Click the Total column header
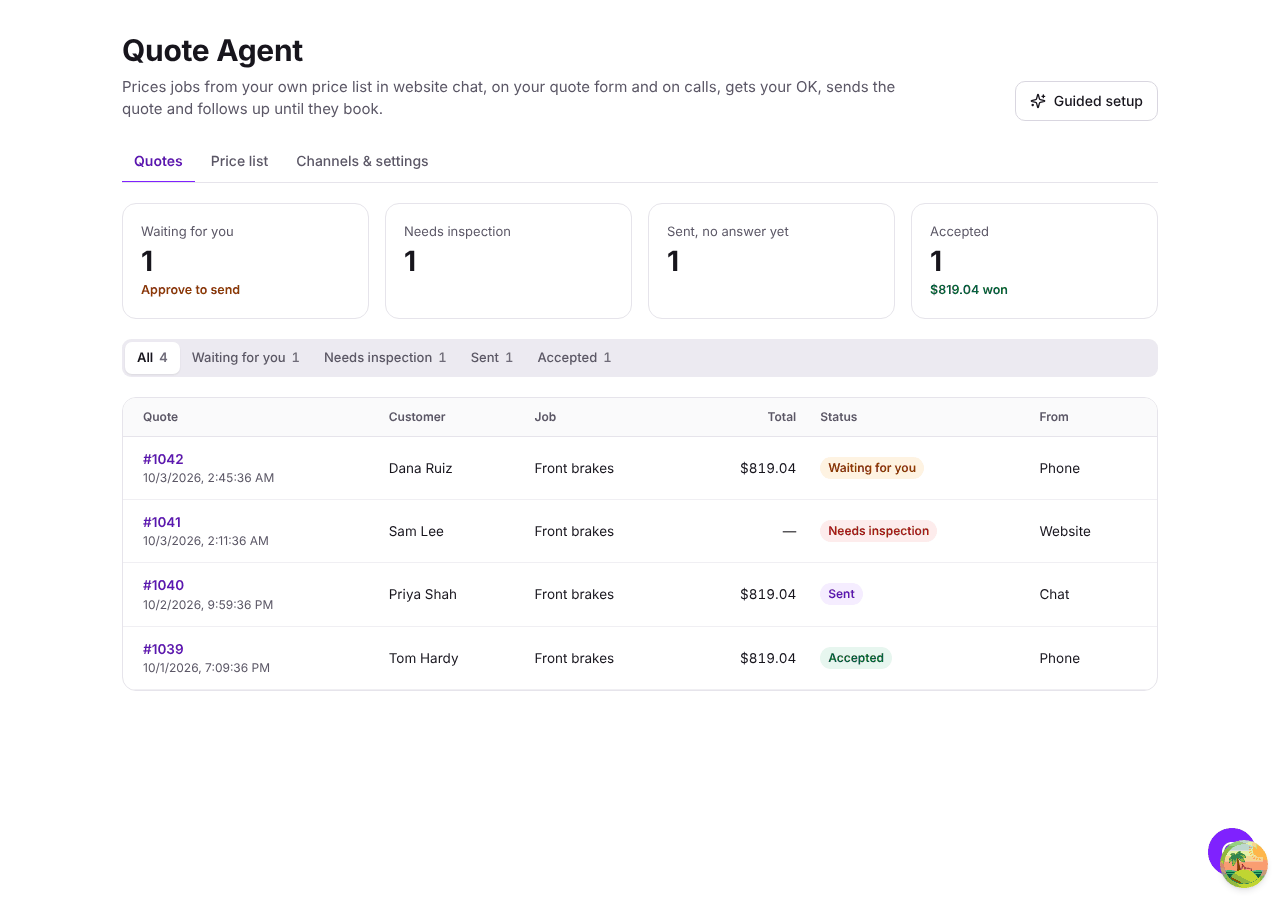 point(782,417)
